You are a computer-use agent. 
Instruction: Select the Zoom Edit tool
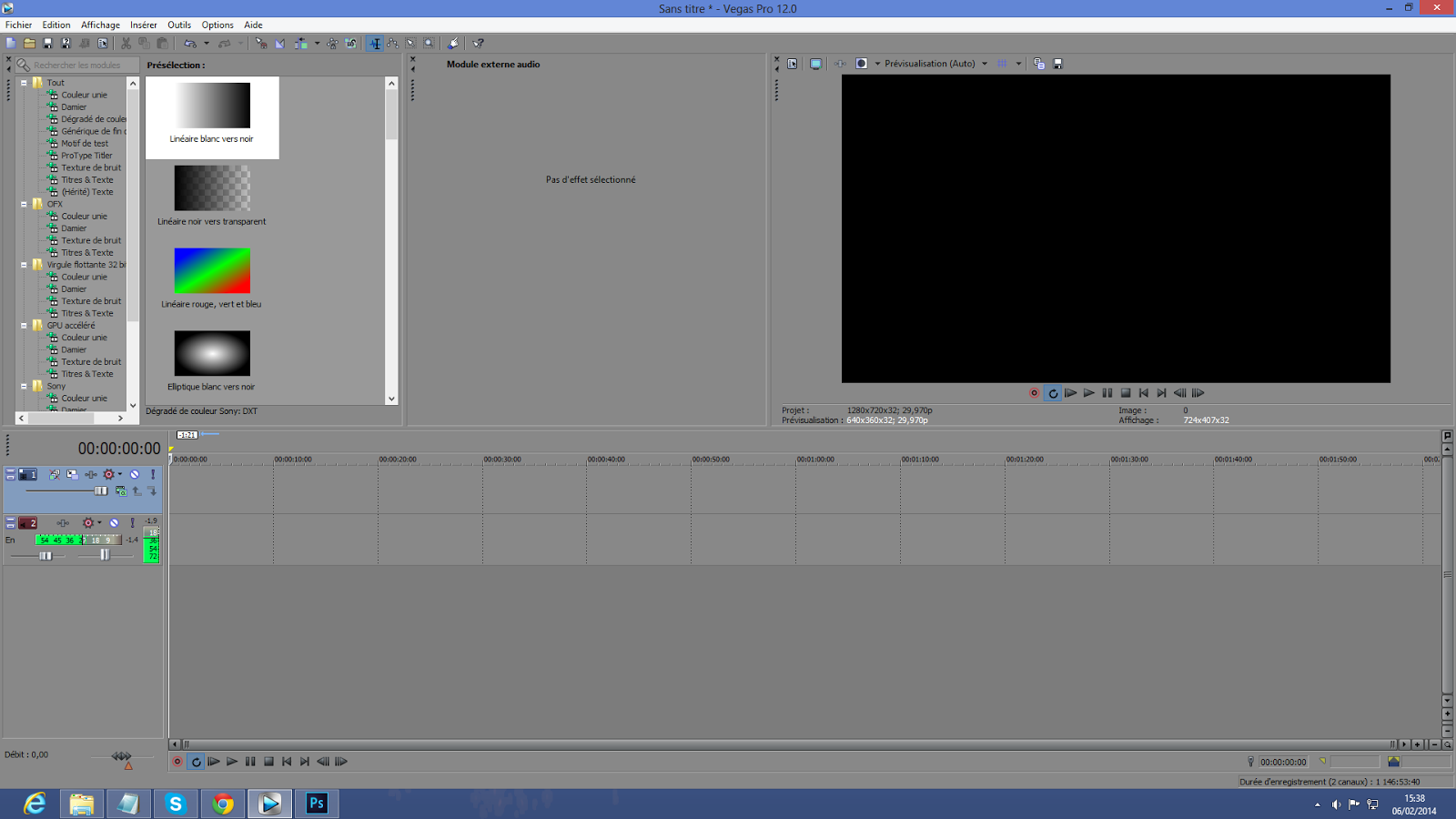(429, 43)
